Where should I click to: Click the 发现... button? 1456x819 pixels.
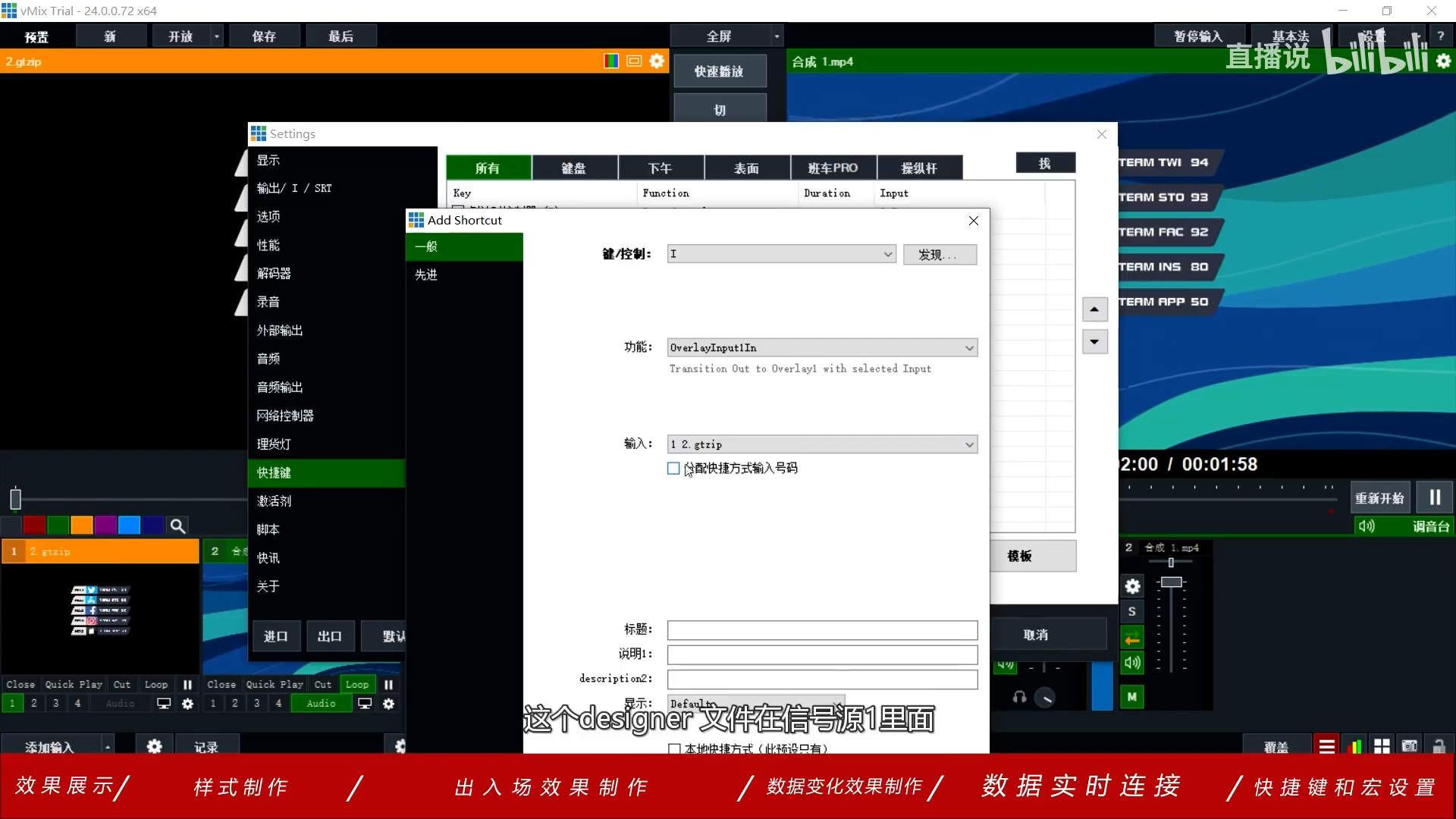click(x=940, y=255)
